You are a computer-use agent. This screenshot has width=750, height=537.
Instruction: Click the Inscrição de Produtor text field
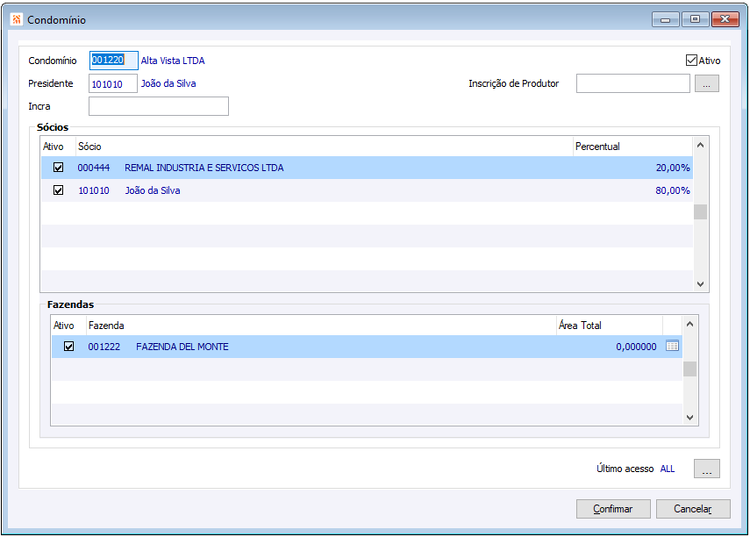point(632,84)
